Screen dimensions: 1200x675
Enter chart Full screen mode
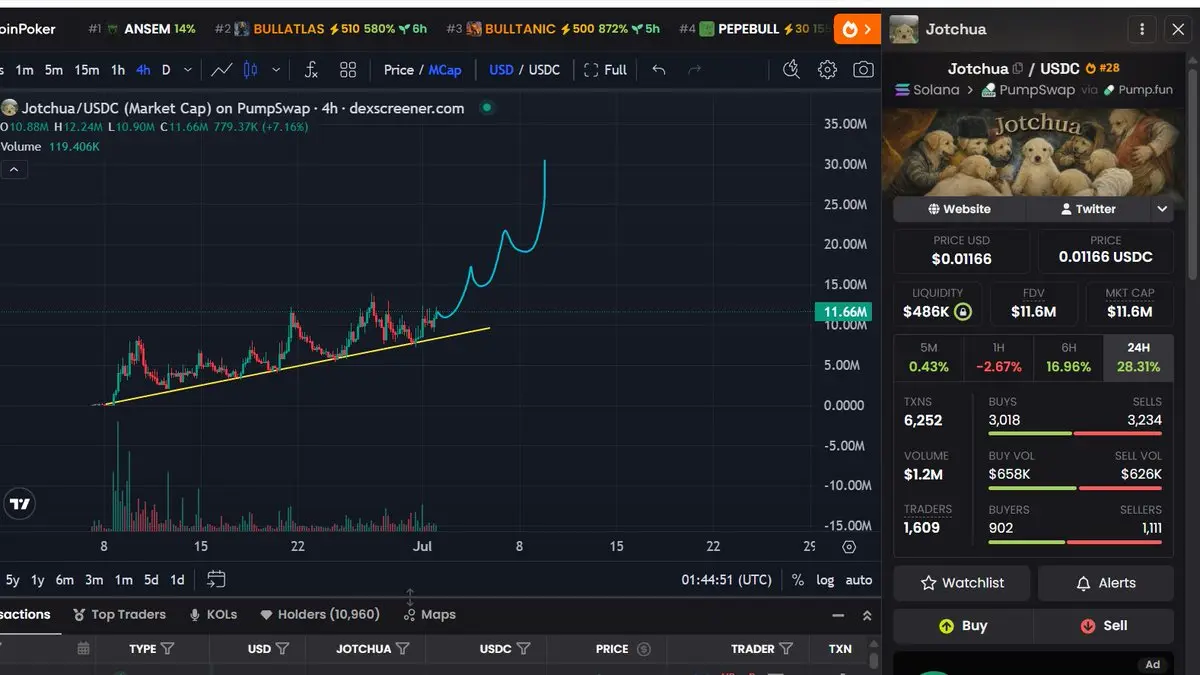coord(605,70)
